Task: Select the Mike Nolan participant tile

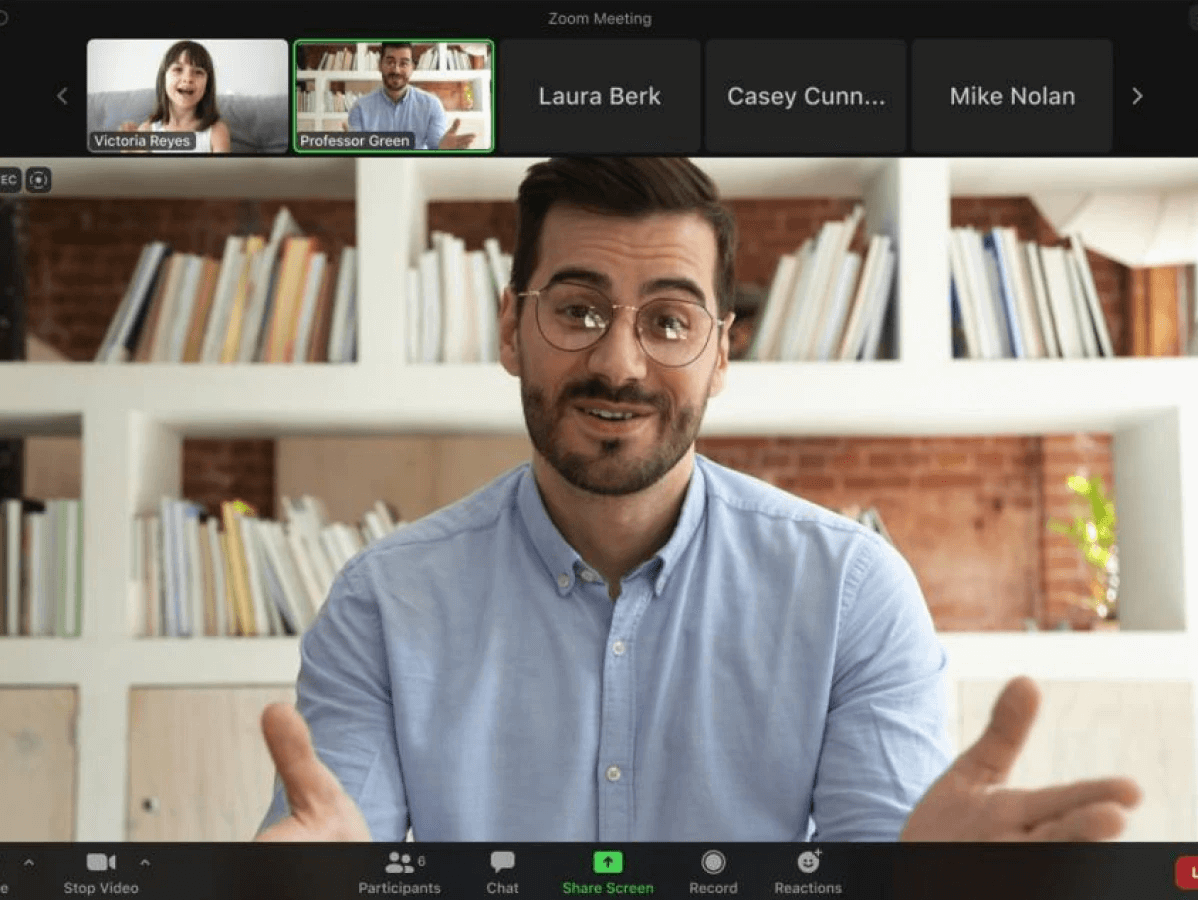Action: click(1012, 96)
